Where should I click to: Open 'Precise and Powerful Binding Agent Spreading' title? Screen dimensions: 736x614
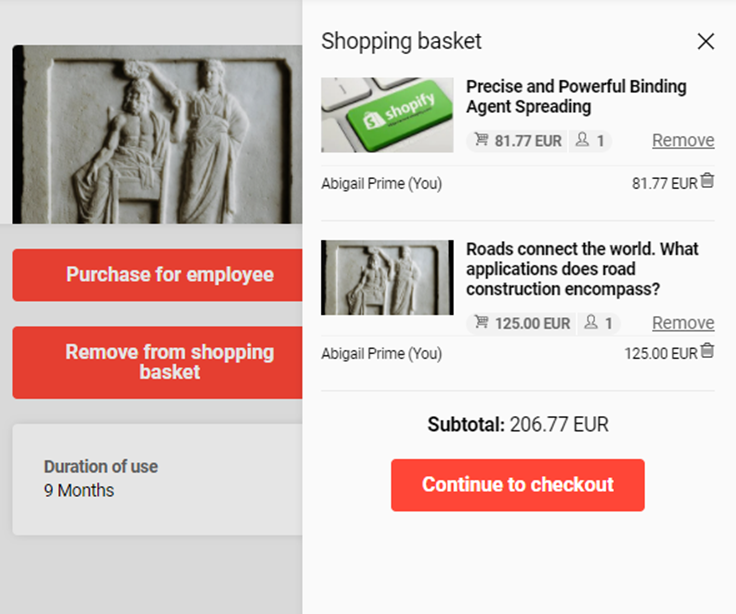point(576,96)
